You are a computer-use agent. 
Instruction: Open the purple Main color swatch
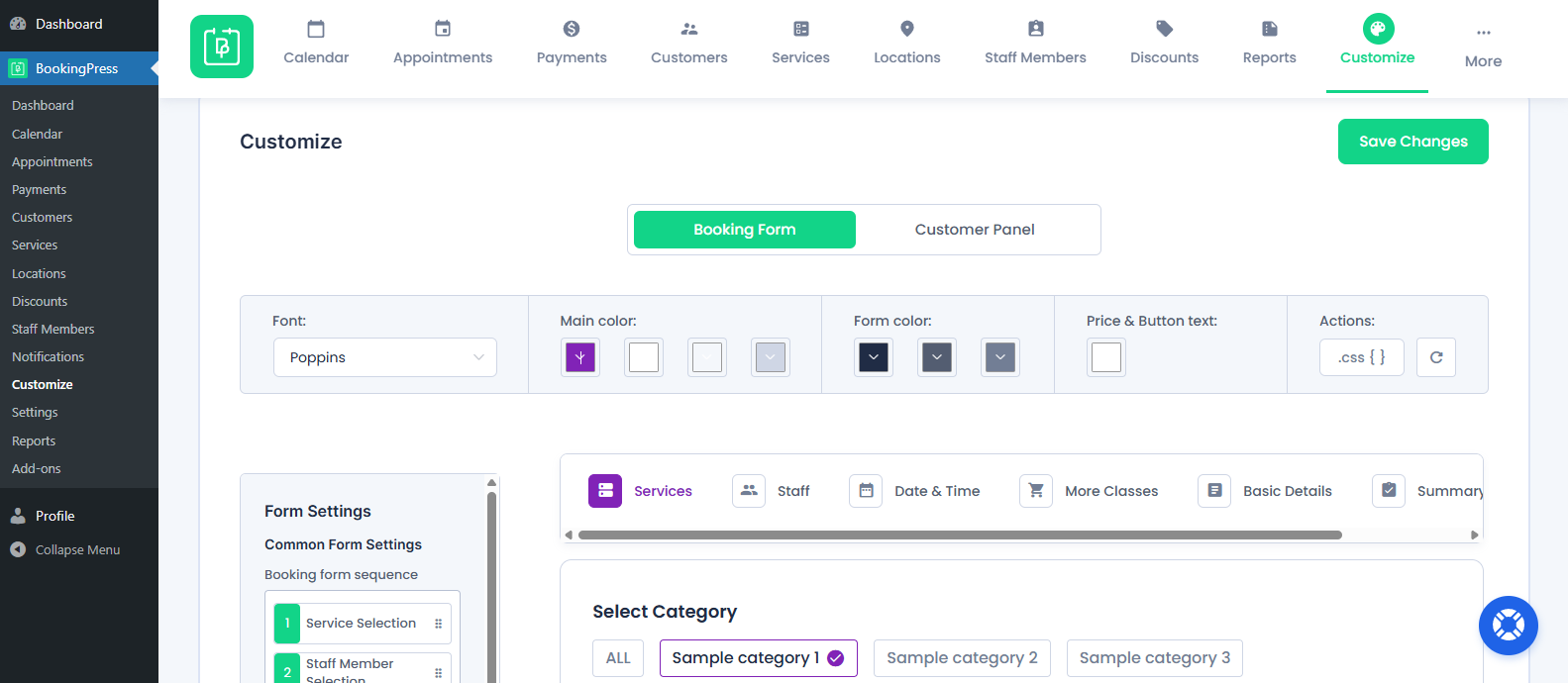pyautogui.click(x=580, y=357)
